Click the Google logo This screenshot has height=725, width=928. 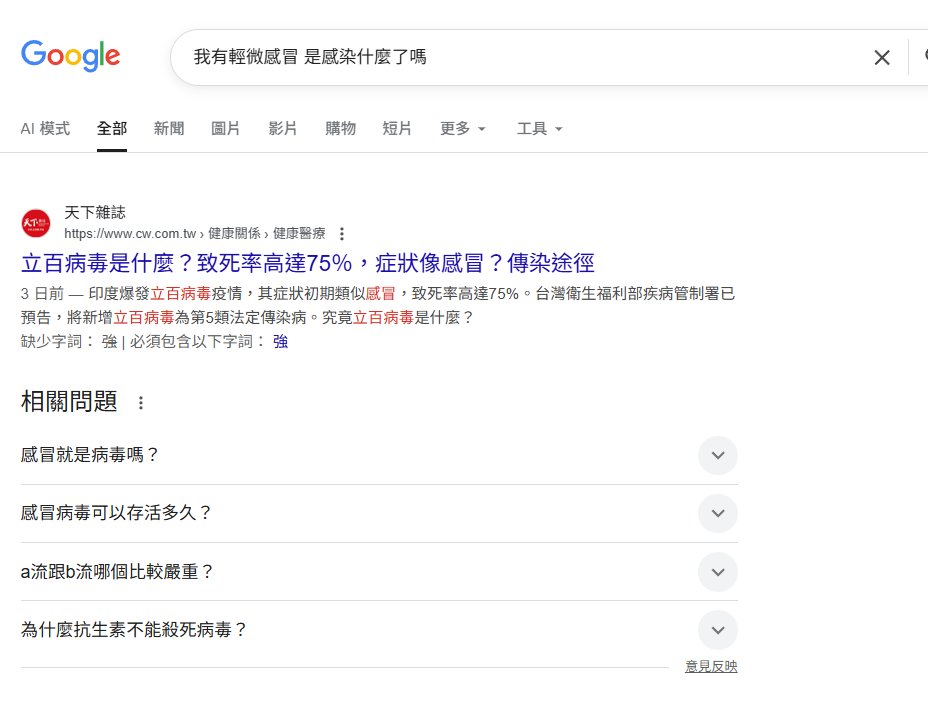70,56
